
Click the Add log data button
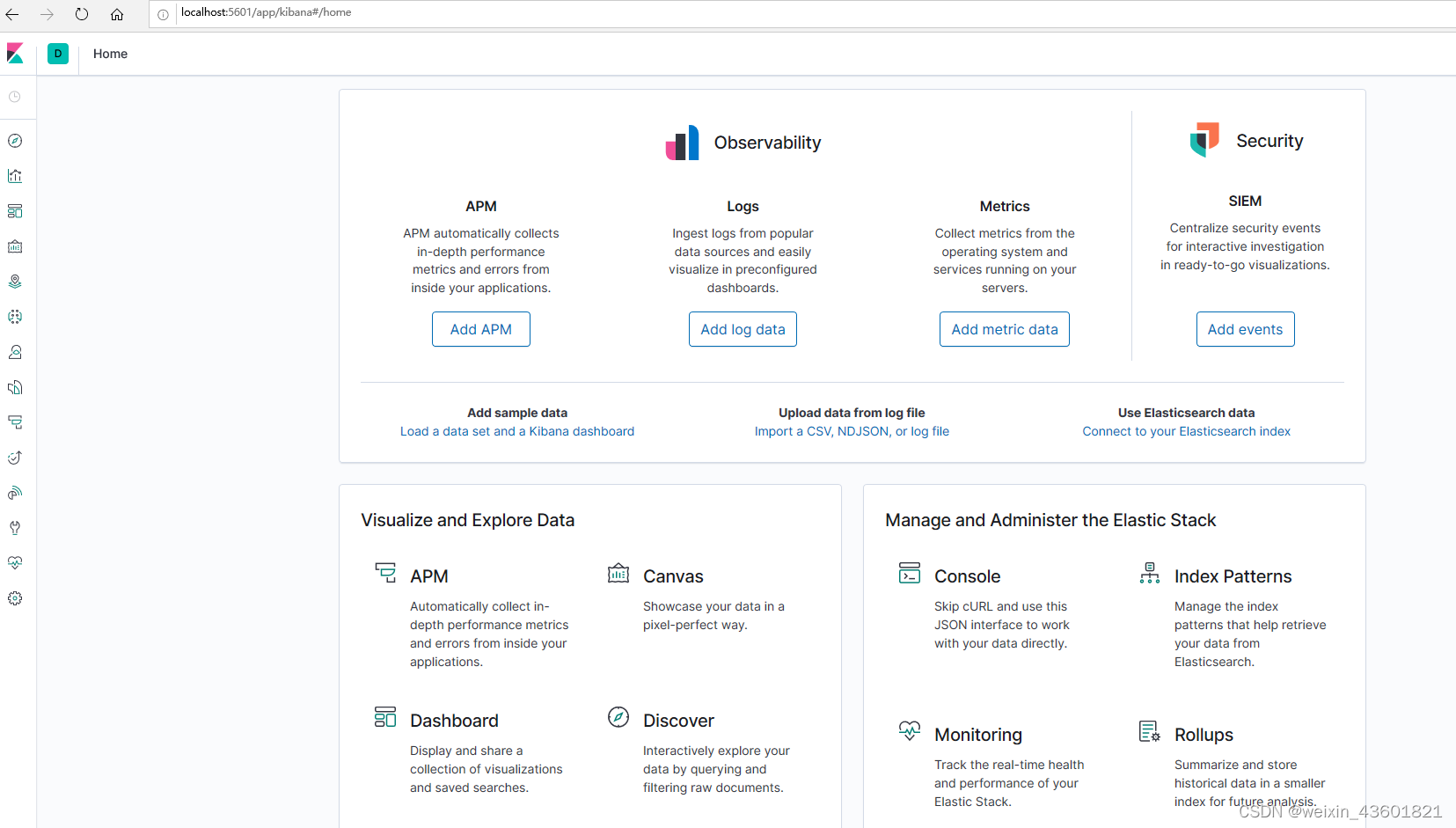(x=743, y=329)
